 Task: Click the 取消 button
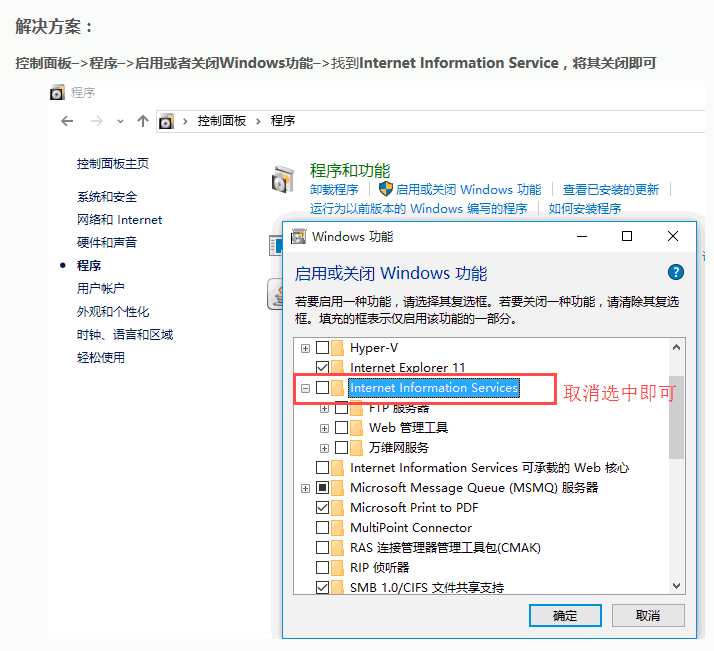(x=648, y=615)
